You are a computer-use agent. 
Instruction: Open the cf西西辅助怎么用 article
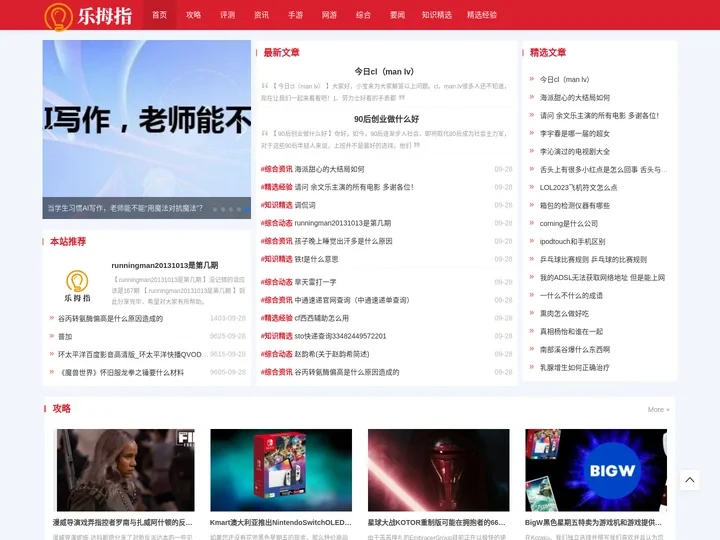click(x=321, y=318)
